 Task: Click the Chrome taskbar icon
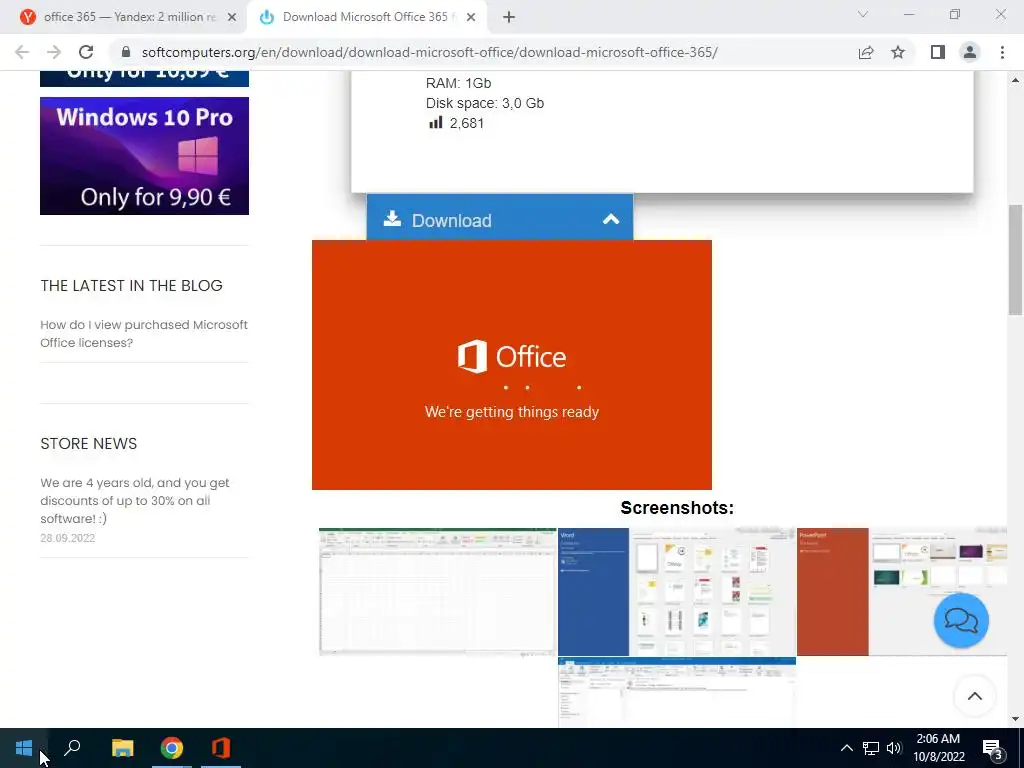tap(172, 748)
